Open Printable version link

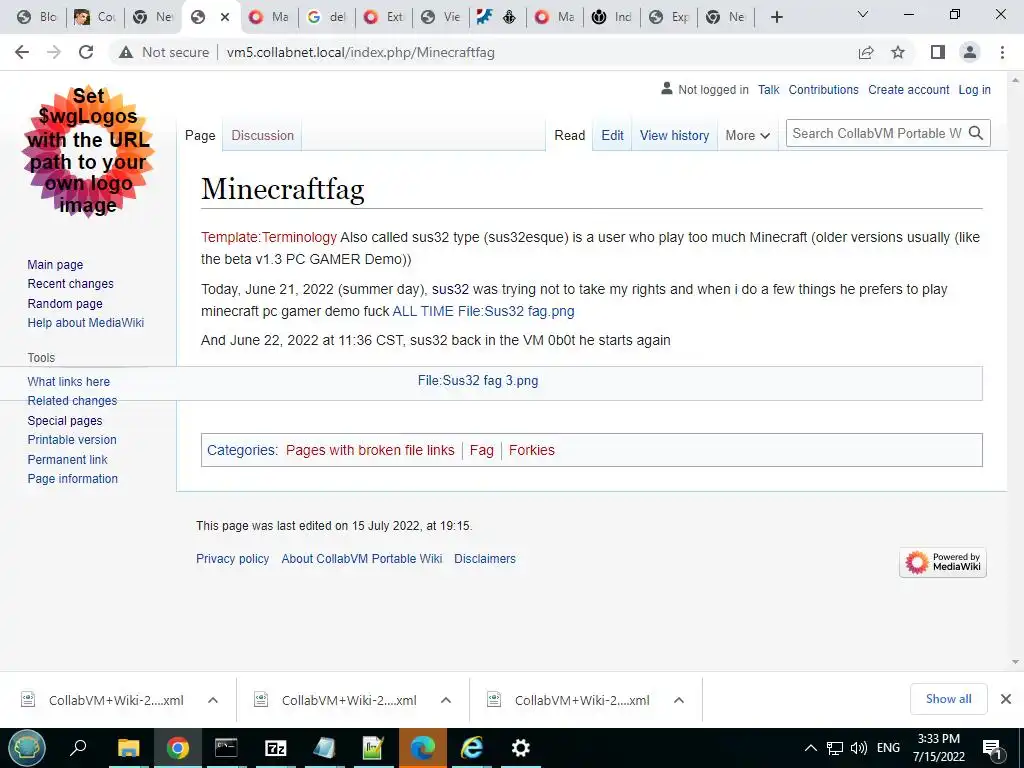click(x=72, y=440)
